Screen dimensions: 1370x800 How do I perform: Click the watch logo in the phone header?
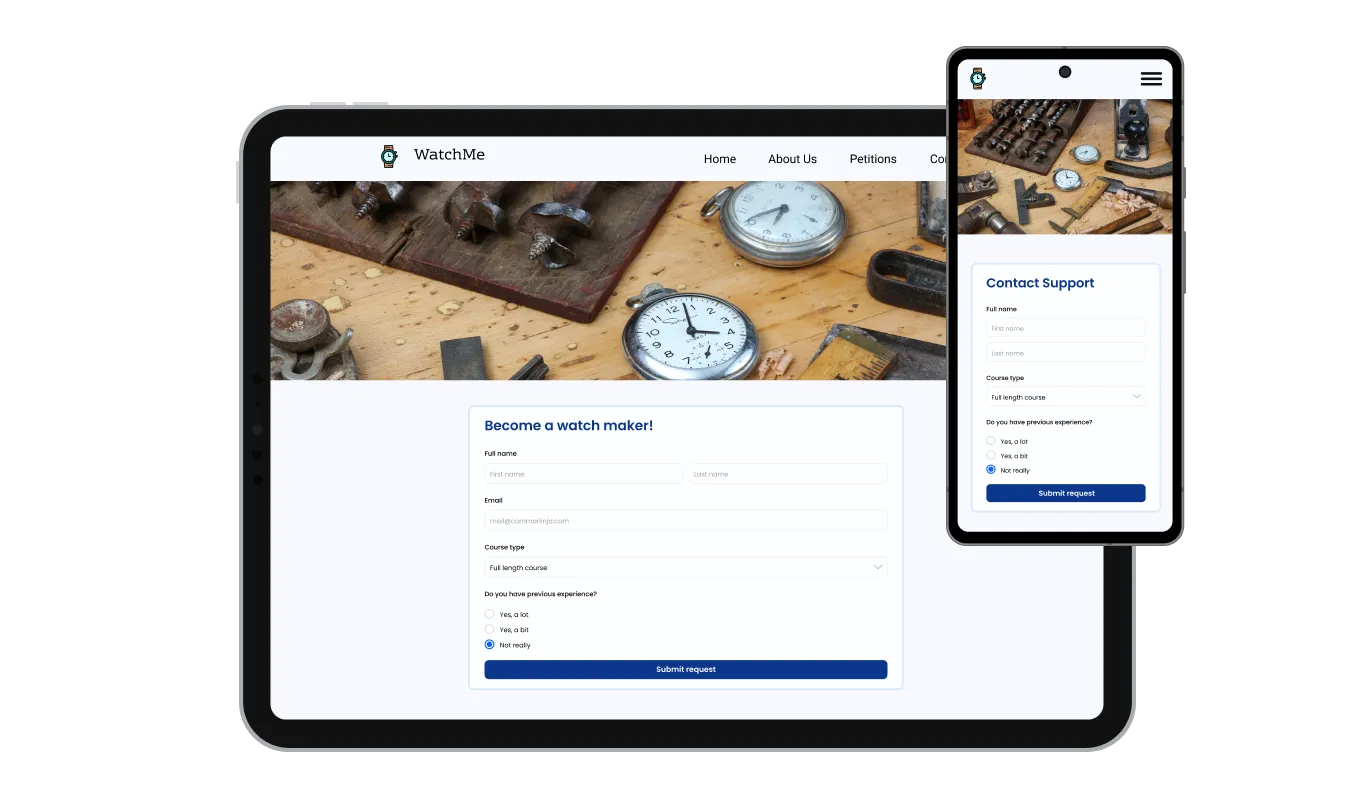(978, 79)
